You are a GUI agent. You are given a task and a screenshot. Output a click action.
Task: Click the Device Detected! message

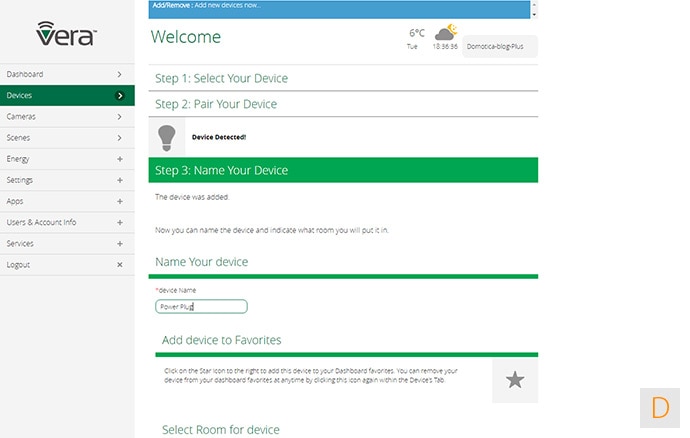(219, 137)
